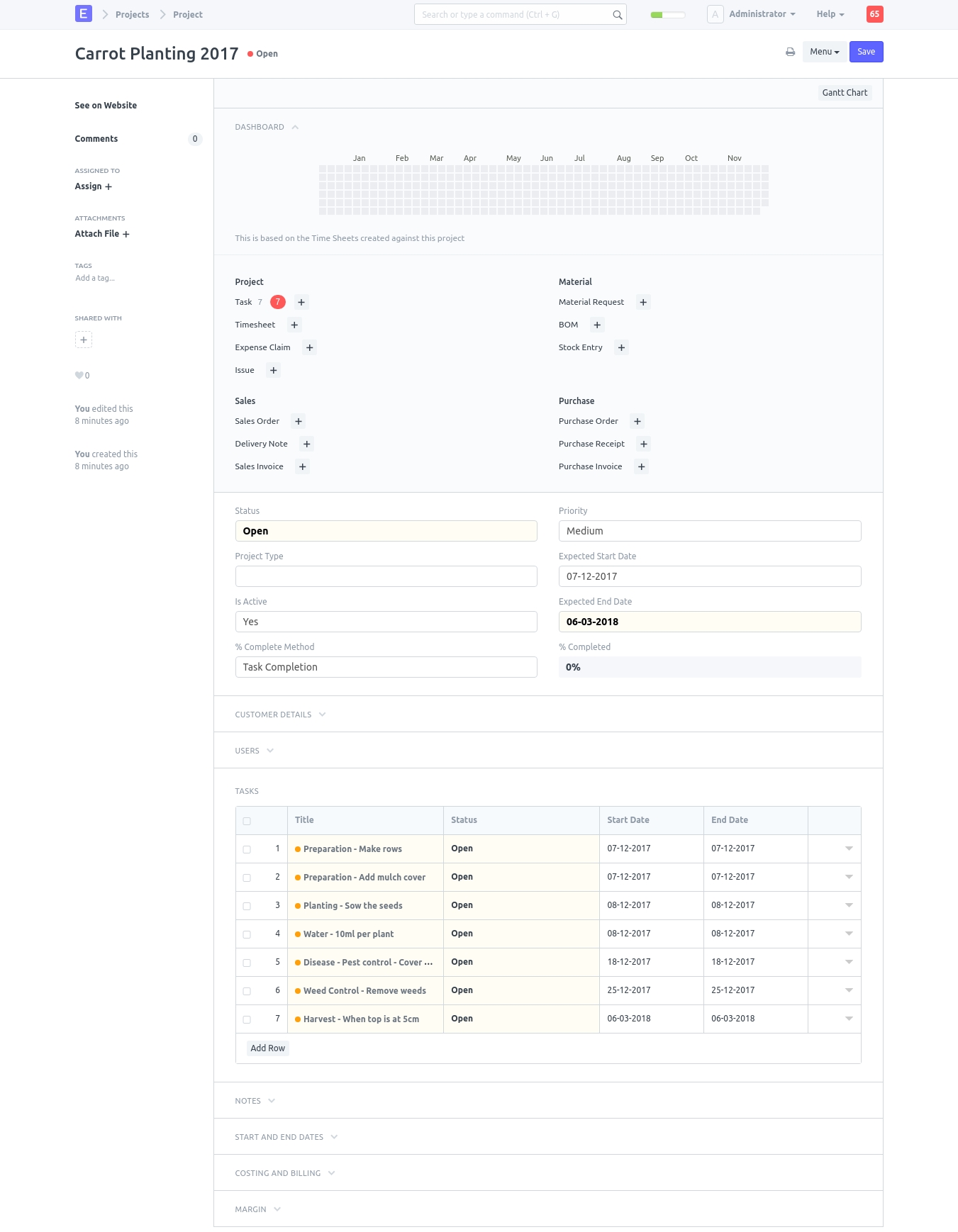Image resolution: width=958 pixels, height=1232 pixels.
Task: Click the search magnifier icon
Action: (617, 15)
